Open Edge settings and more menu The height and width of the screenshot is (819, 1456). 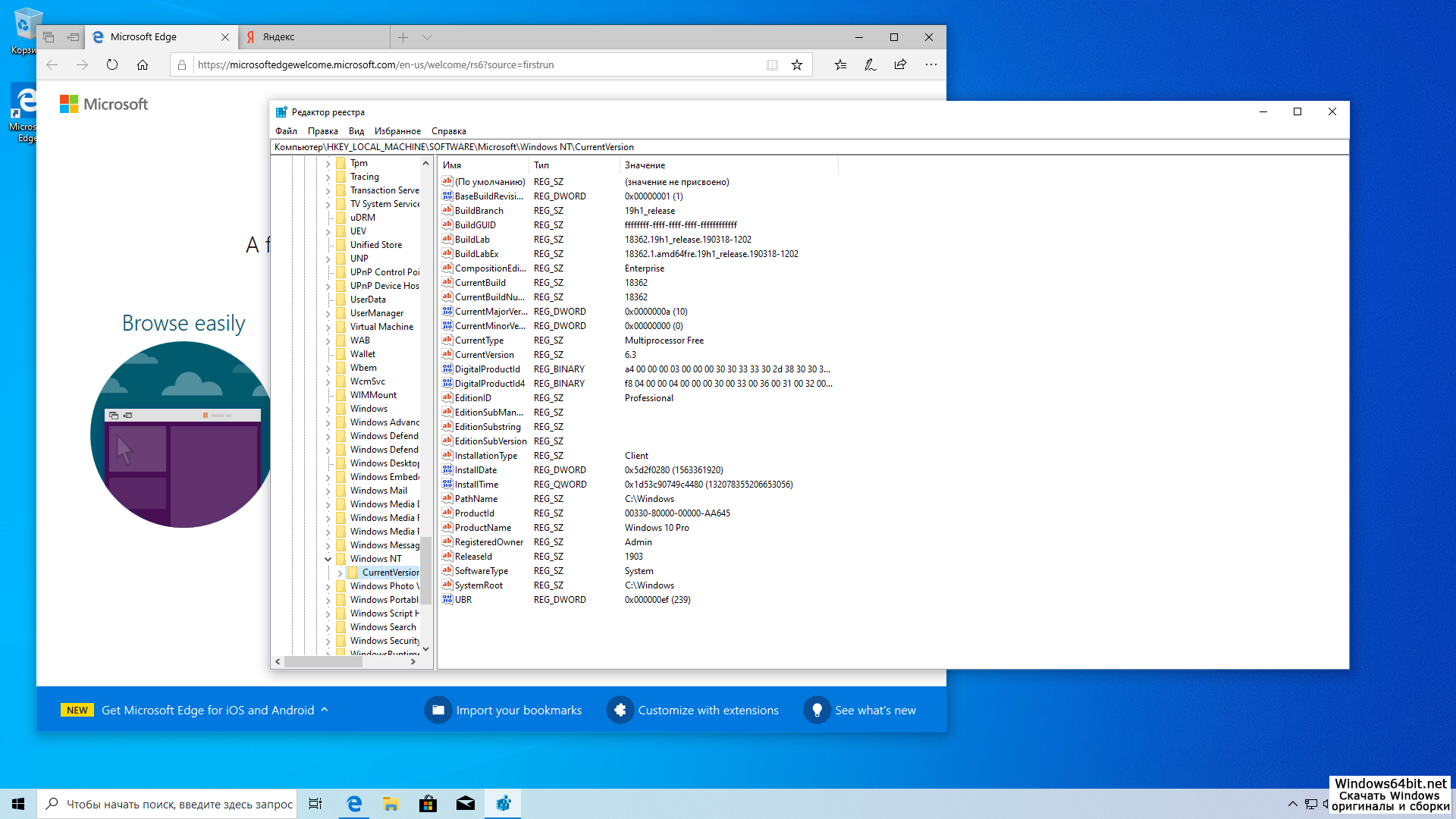click(930, 65)
